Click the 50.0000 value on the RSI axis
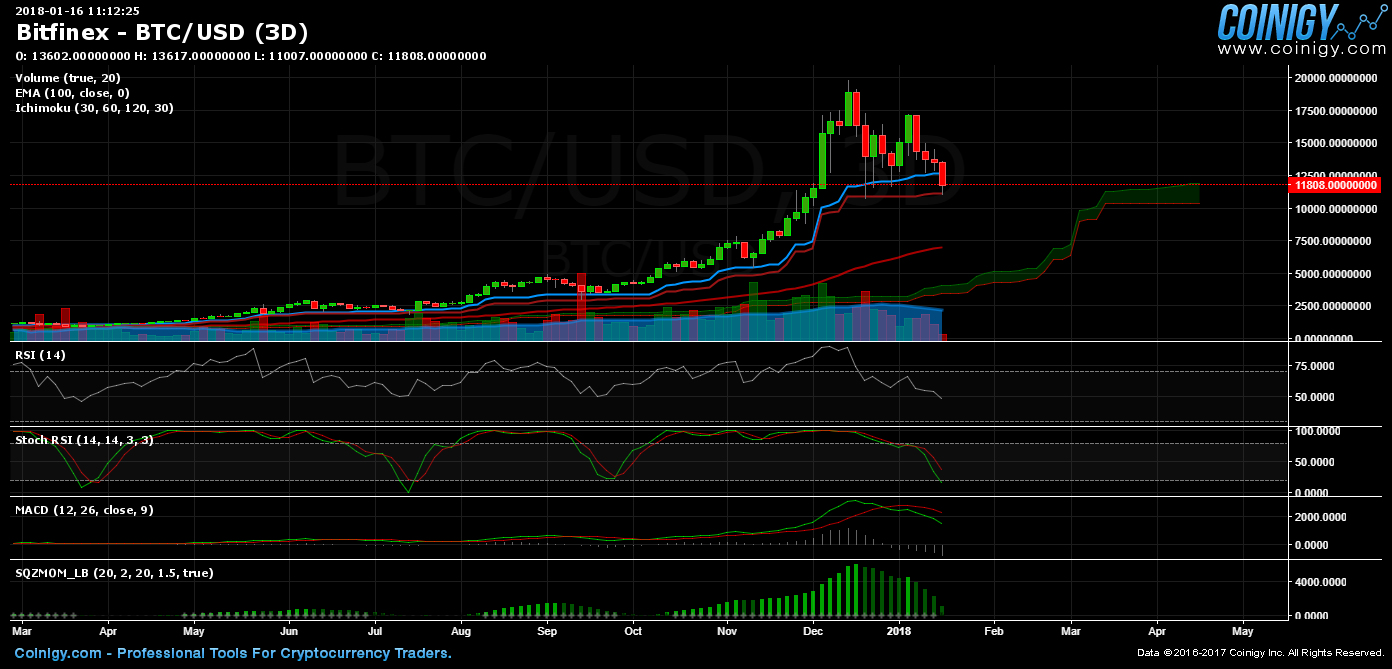 click(x=1316, y=398)
